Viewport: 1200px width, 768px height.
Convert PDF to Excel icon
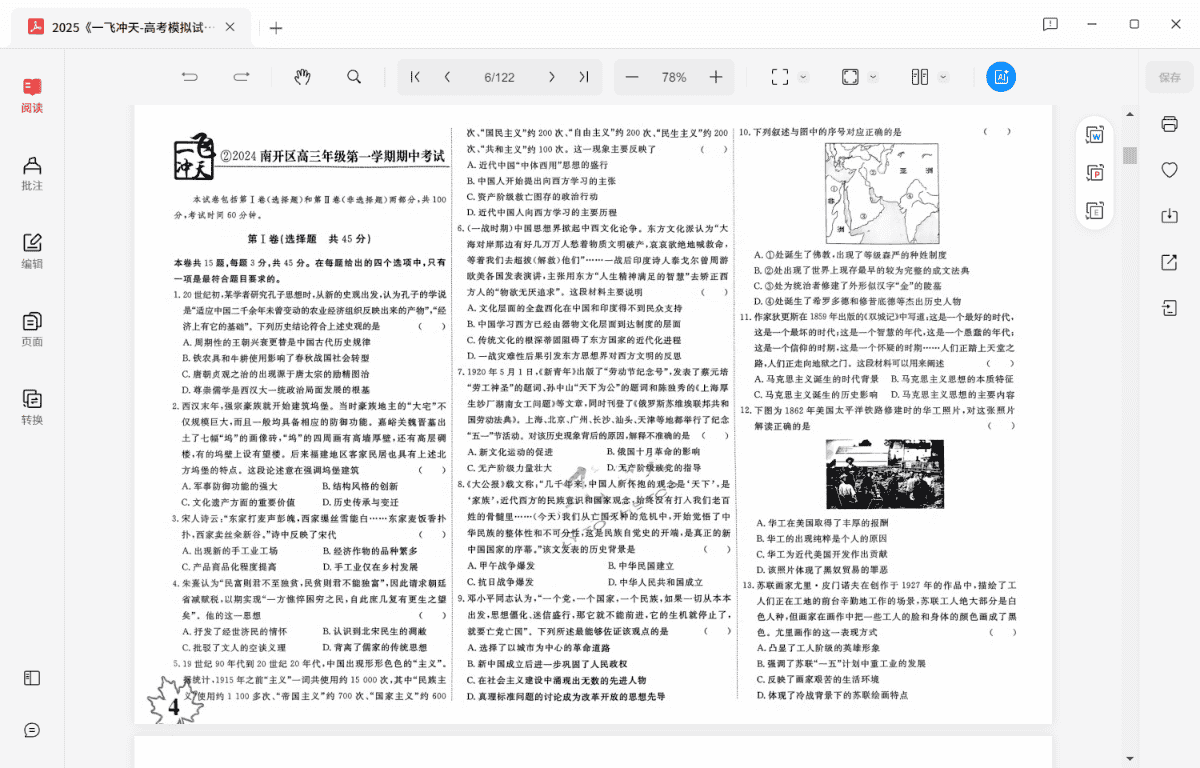click(x=1095, y=210)
